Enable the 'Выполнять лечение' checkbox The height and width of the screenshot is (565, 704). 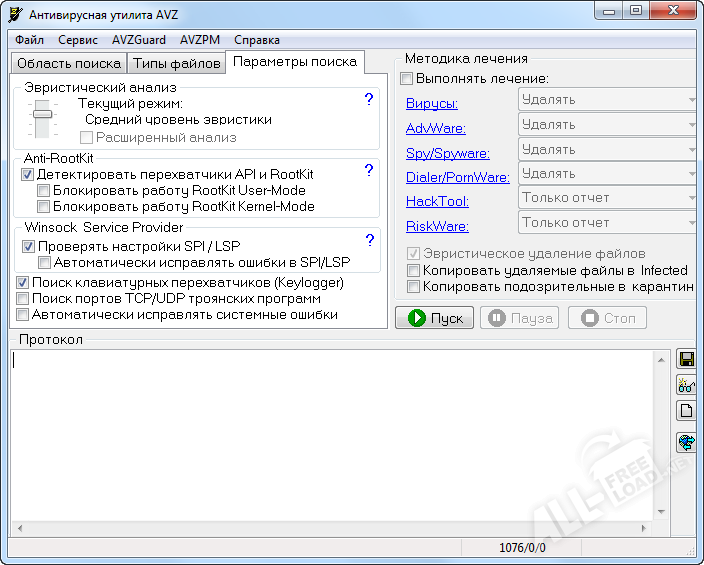[407, 79]
